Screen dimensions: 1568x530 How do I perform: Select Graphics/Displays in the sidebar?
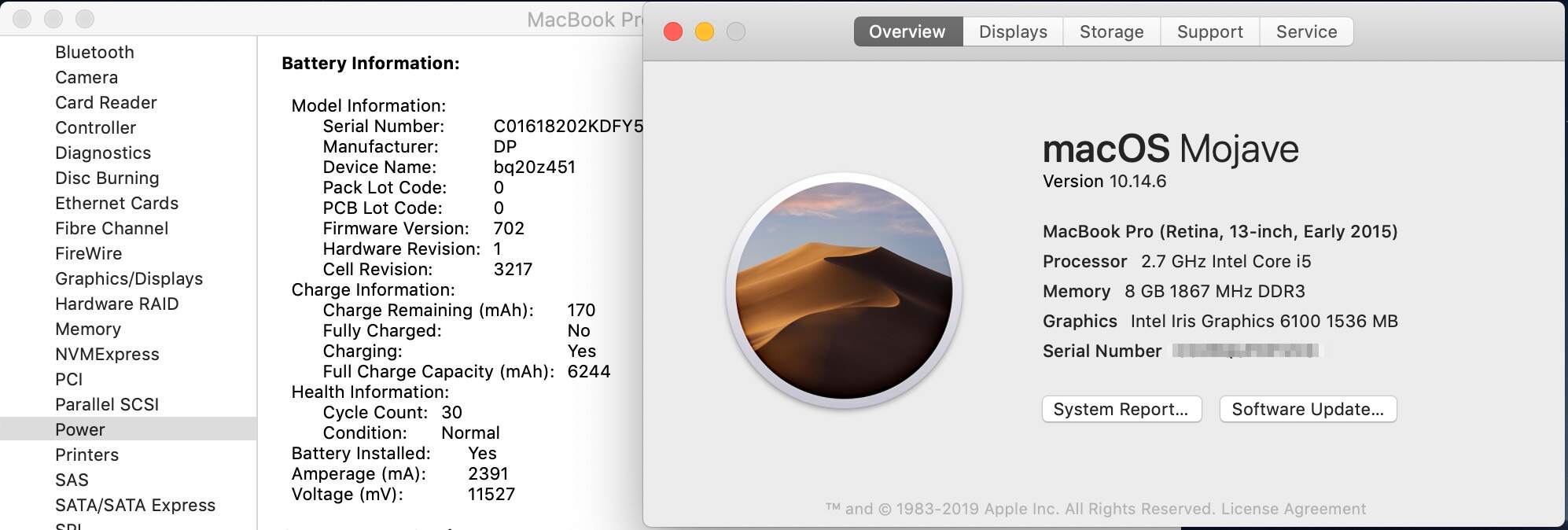click(129, 278)
